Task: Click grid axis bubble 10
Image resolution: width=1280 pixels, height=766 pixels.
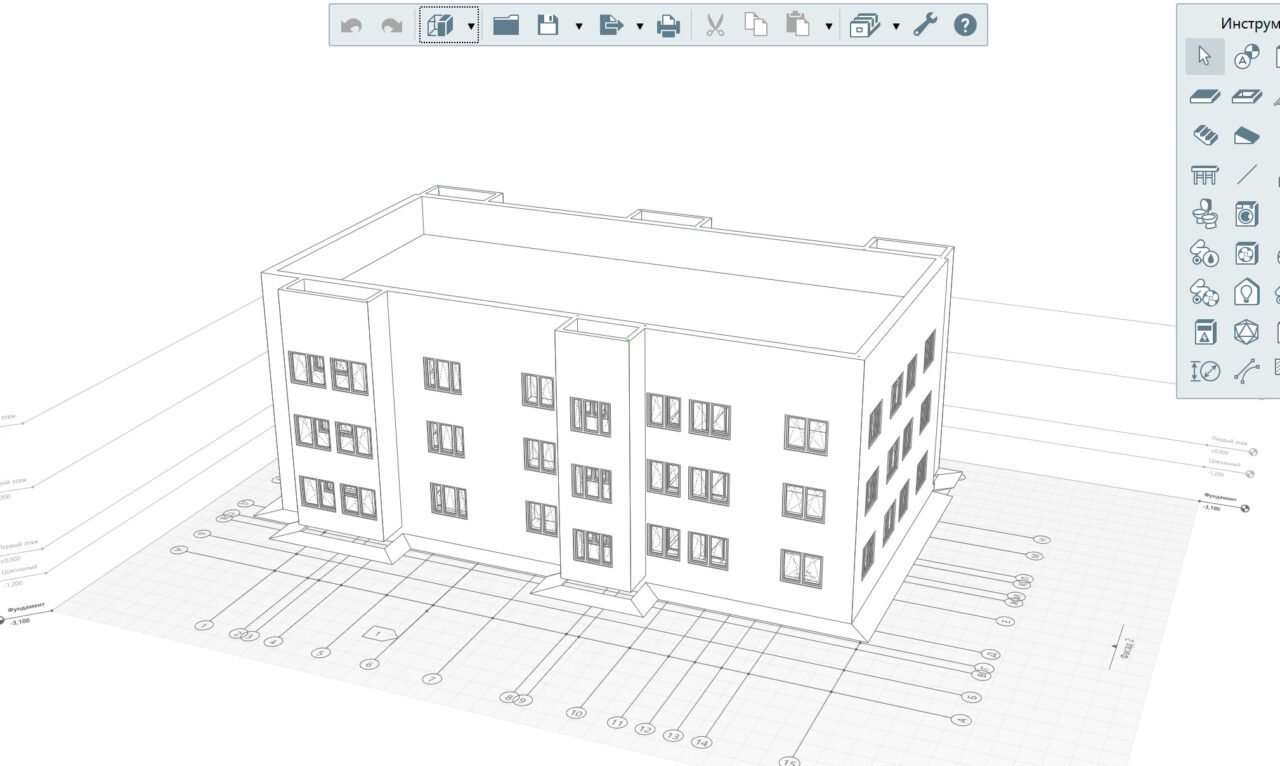Action: tap(576, 713)
